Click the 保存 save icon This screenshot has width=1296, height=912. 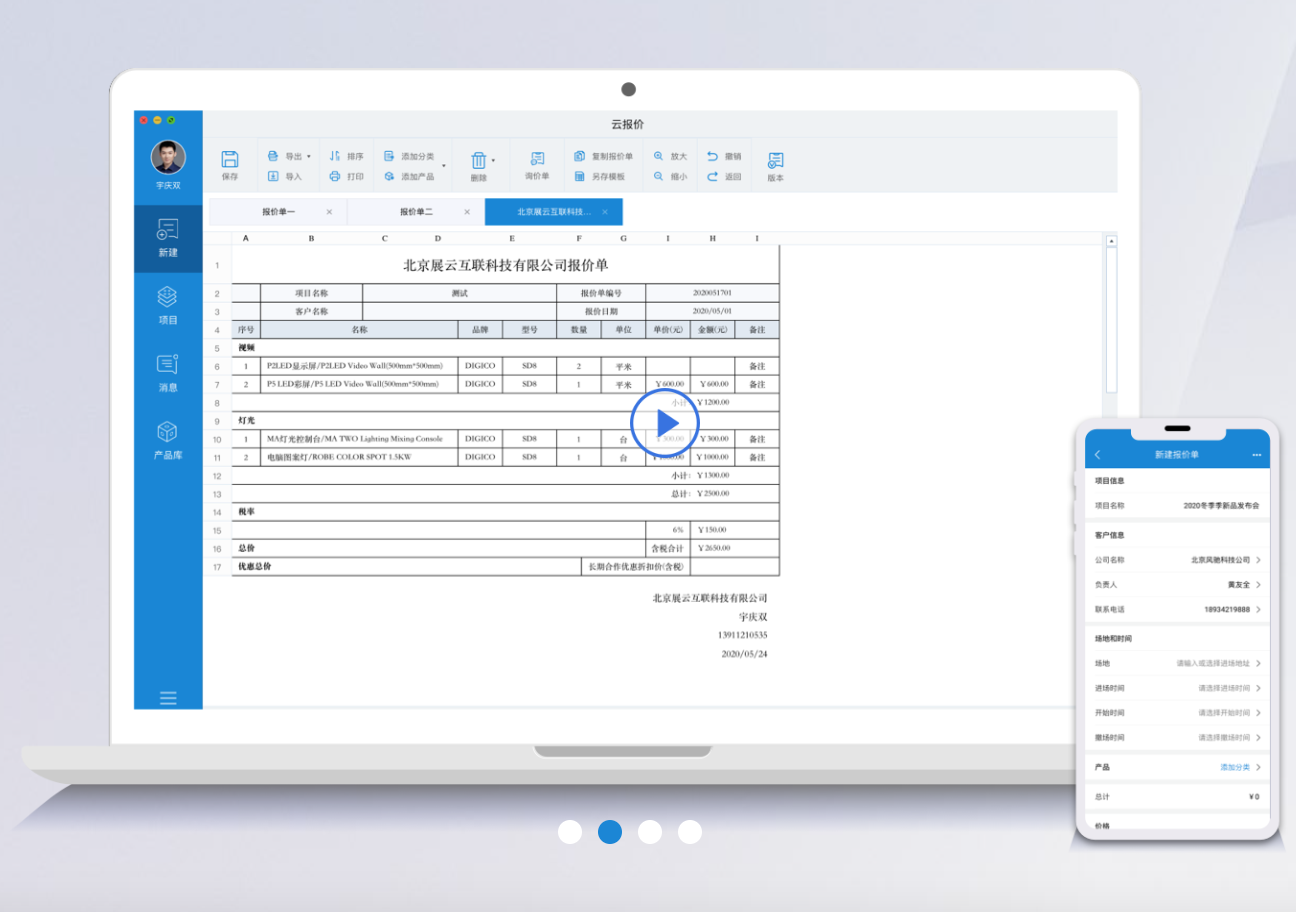pos(230,160)
